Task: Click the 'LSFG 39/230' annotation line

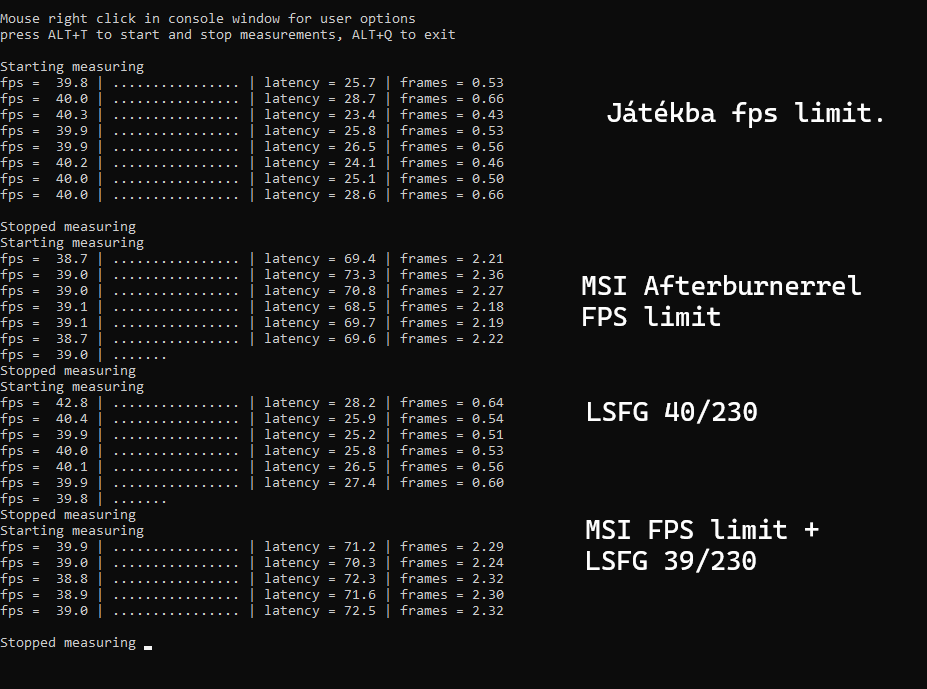Action: [670, 561]
